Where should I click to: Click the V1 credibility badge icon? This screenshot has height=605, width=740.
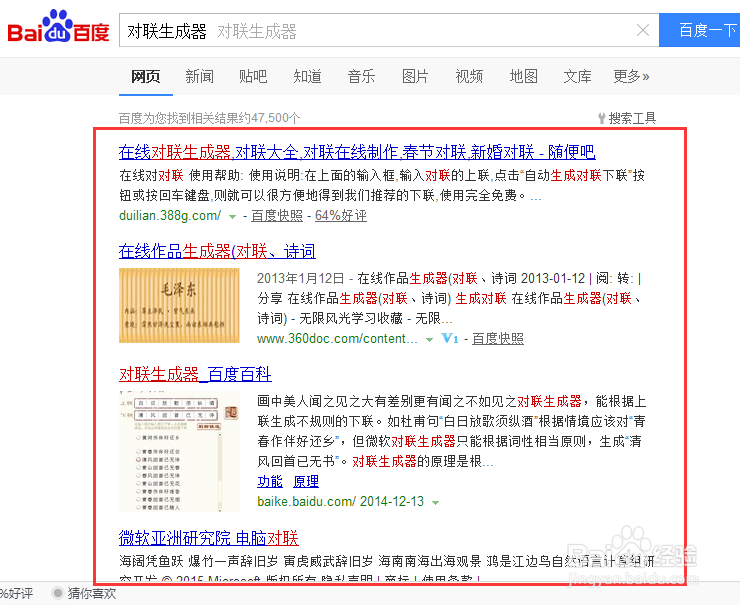450,338
